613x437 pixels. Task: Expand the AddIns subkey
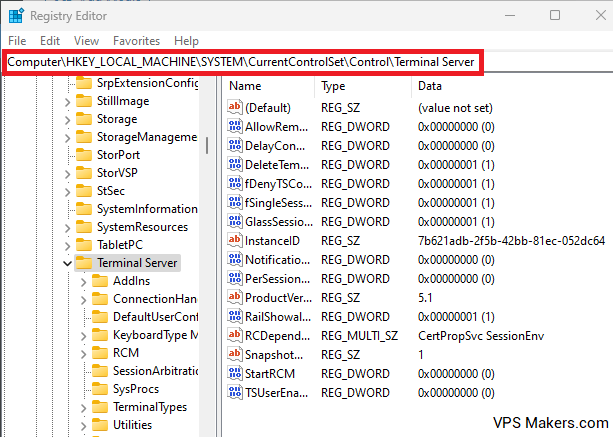[83, 281]
